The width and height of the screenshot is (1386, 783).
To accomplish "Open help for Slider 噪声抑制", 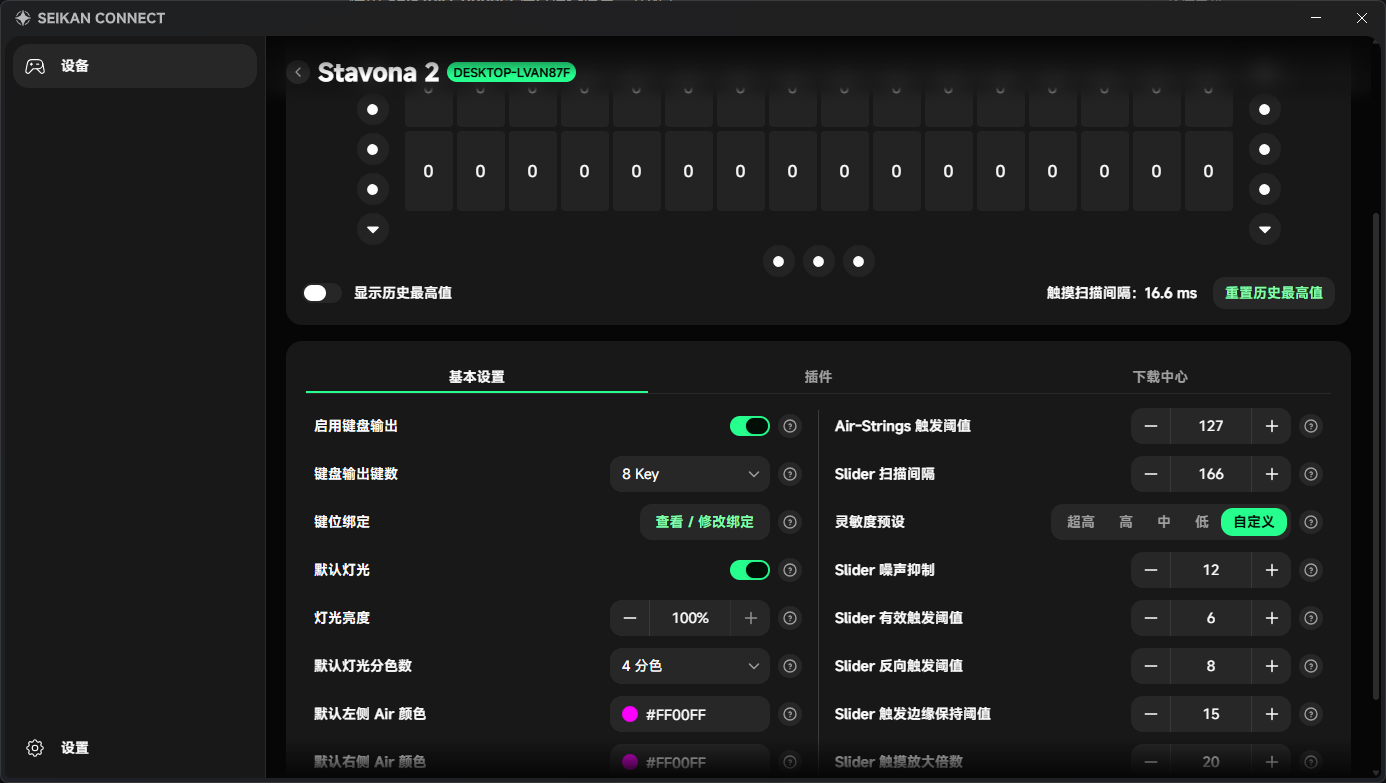I will point(1311,570).
